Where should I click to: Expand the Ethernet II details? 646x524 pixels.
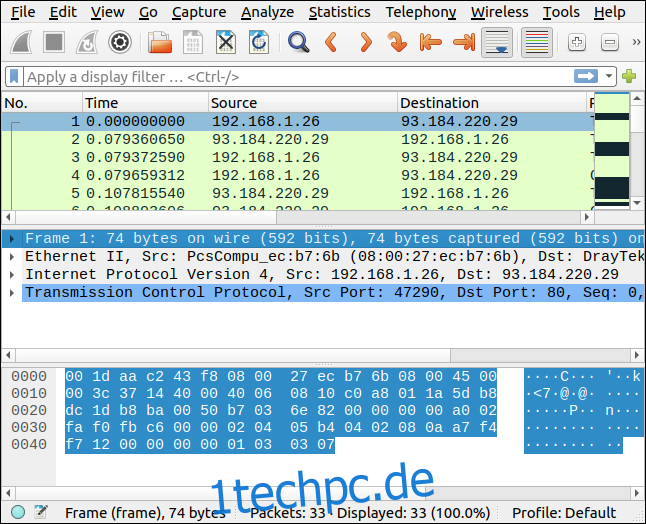pos(12,257)
